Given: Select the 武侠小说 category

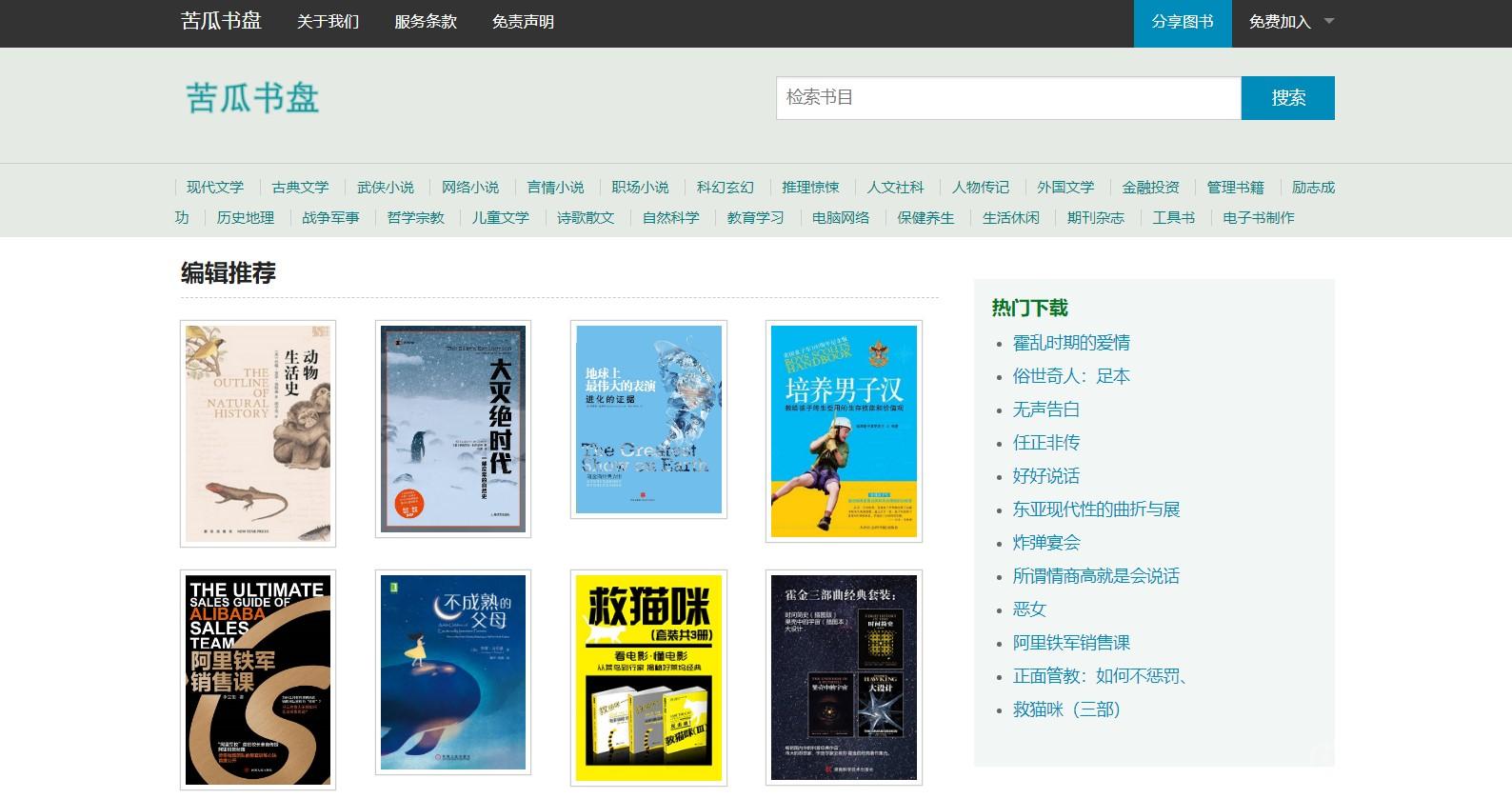Looking at the screenshot, I should coord(386,188).
